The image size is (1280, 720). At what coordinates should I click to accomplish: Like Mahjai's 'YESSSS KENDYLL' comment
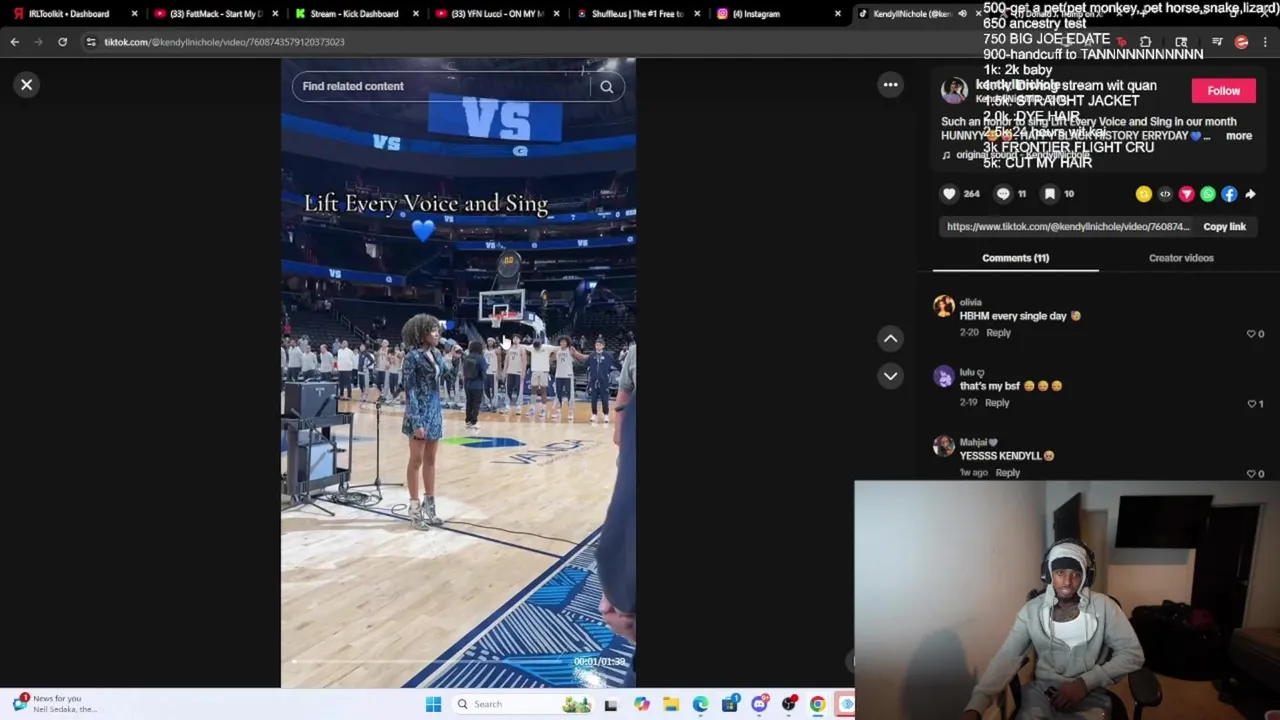1251,474
